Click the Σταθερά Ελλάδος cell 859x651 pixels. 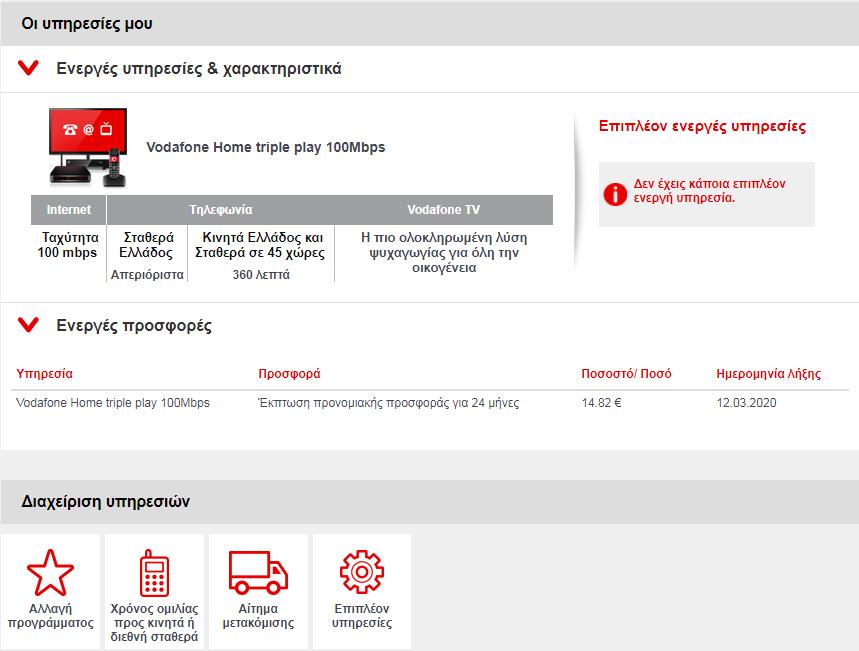(x=147, y=245)
